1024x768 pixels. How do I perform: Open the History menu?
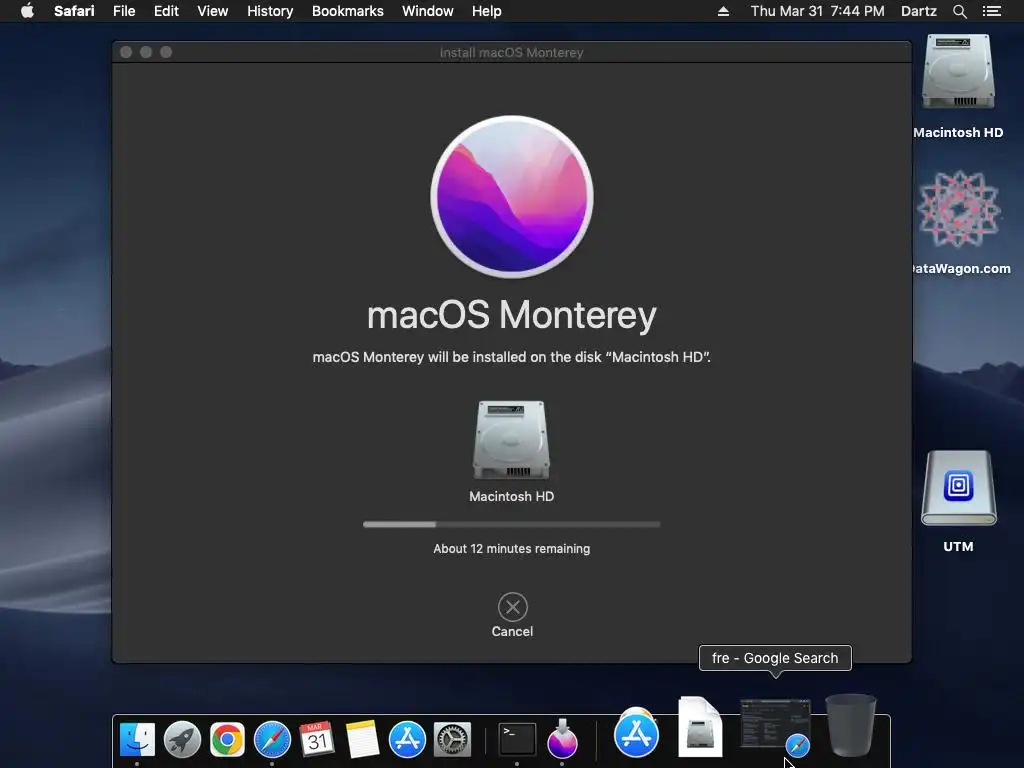point(270,11)
